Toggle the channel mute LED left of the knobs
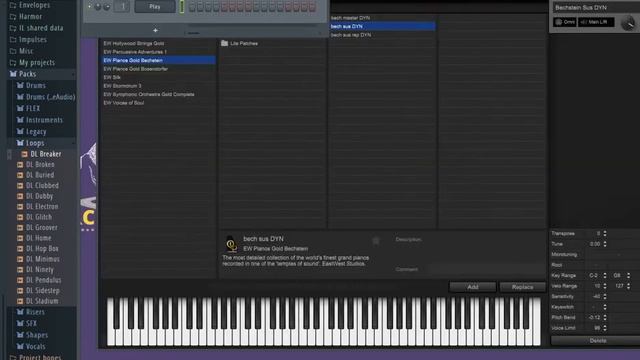 pyautogui.click(x=89, y=7)
